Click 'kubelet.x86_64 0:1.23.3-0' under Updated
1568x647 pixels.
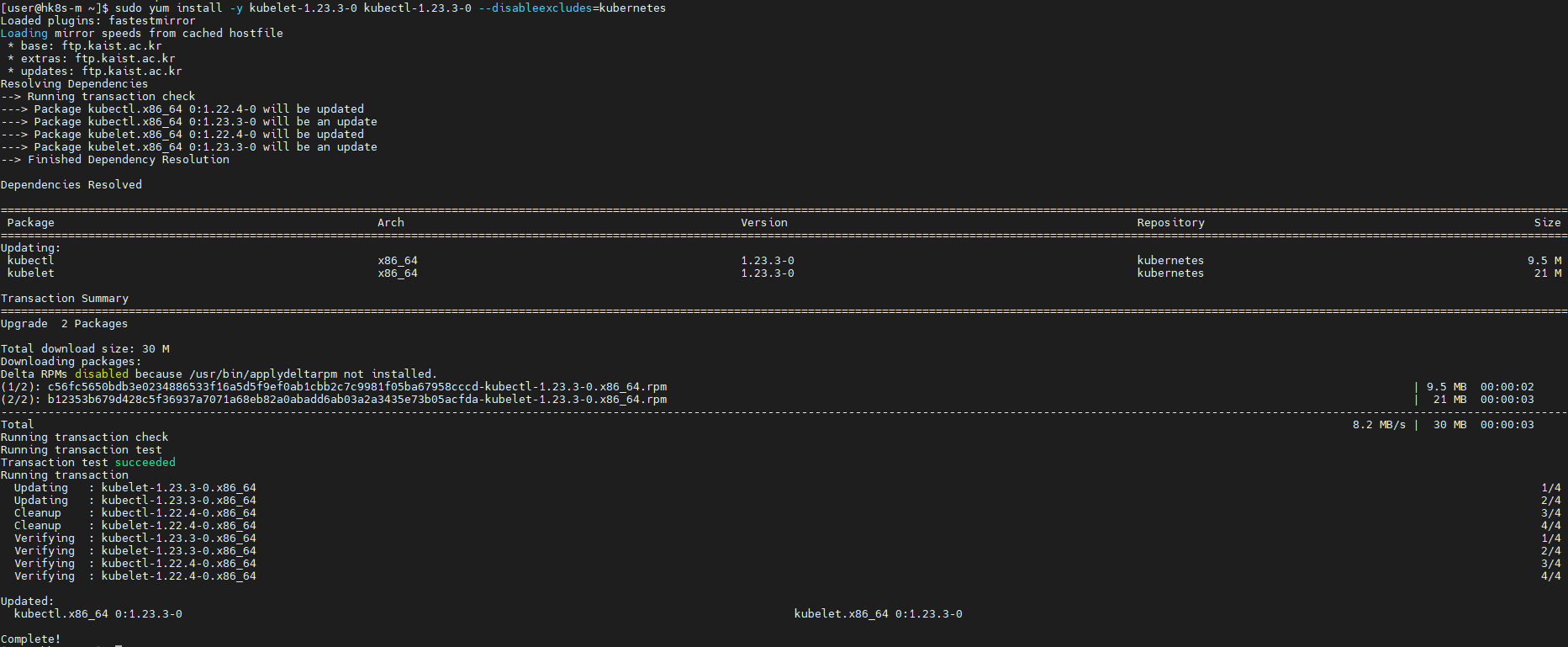click(x=879, y=614)
